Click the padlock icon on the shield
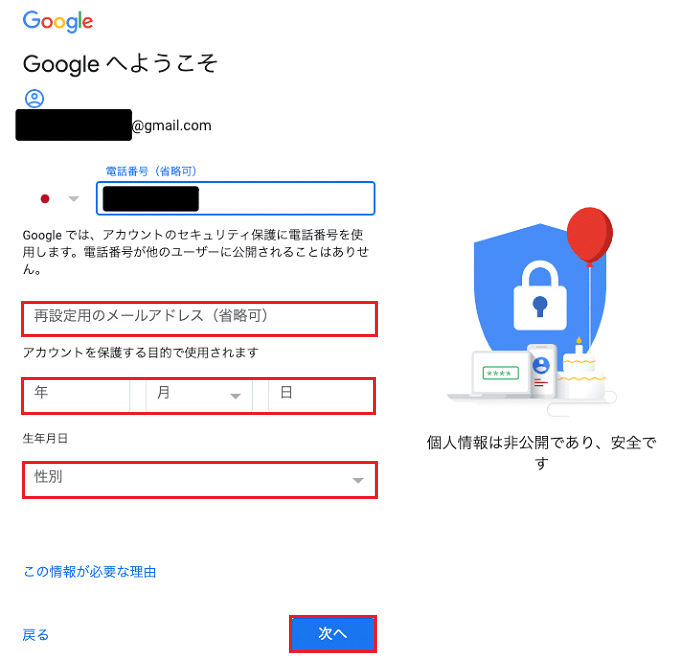Image resolution: width=682 pixels, height=661 pixels. (x=540, y=296)
